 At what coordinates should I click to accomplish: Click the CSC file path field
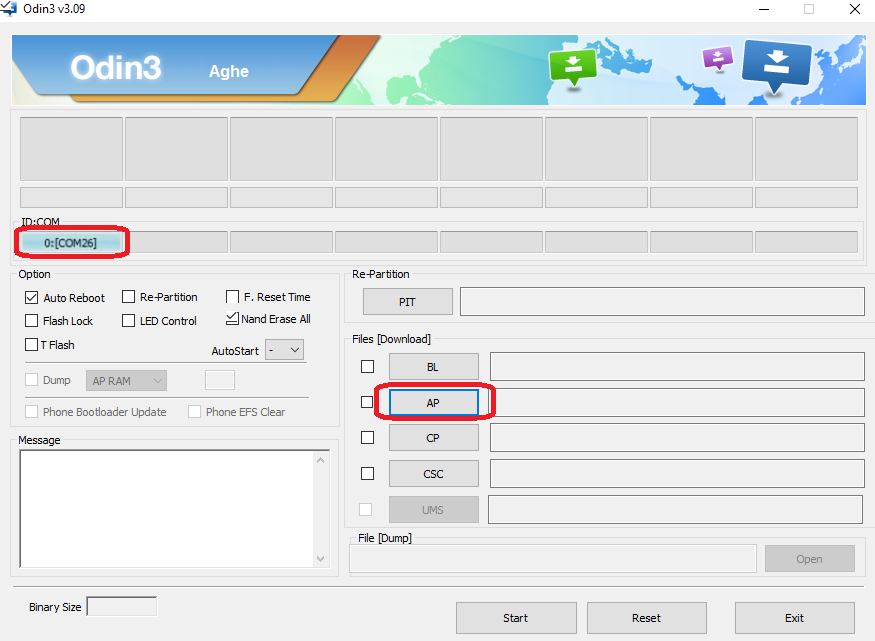677,473
